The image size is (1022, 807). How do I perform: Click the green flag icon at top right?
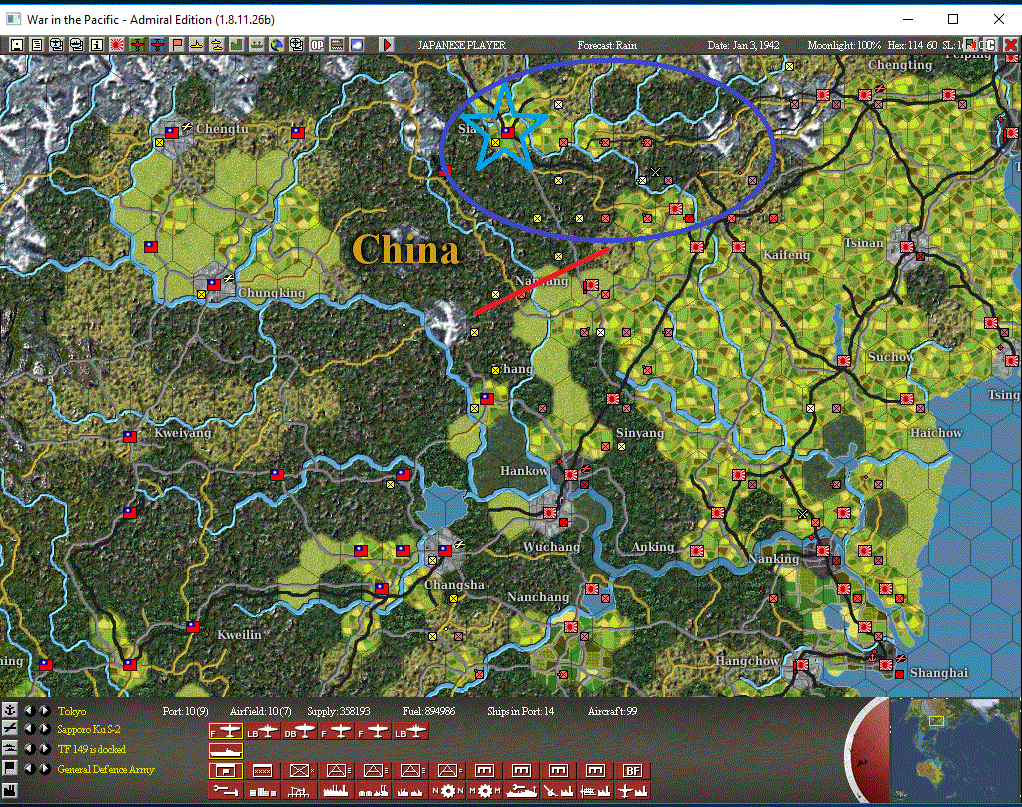[x=971, y=44]
